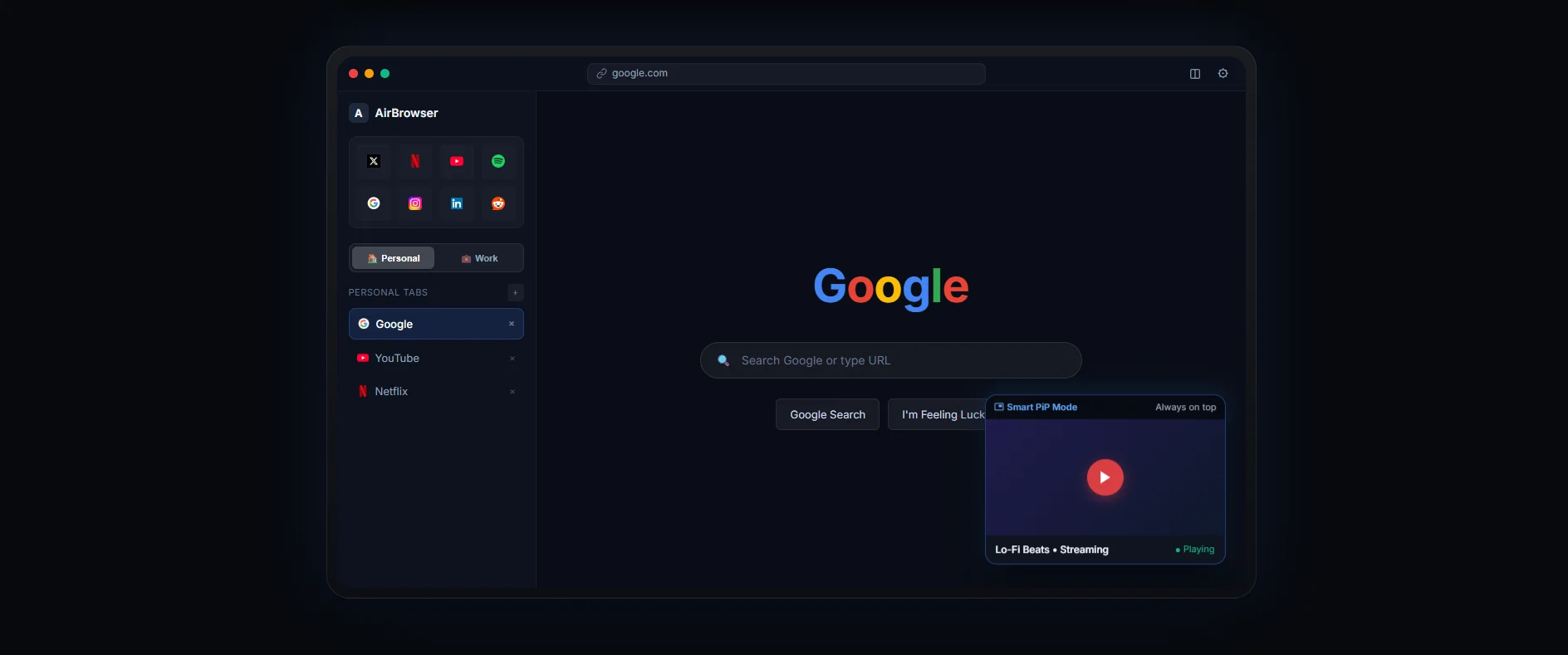Screen dimensions: 1568x655
Task: Click the magnifier icon in the search box
Action: click(723, 360)
